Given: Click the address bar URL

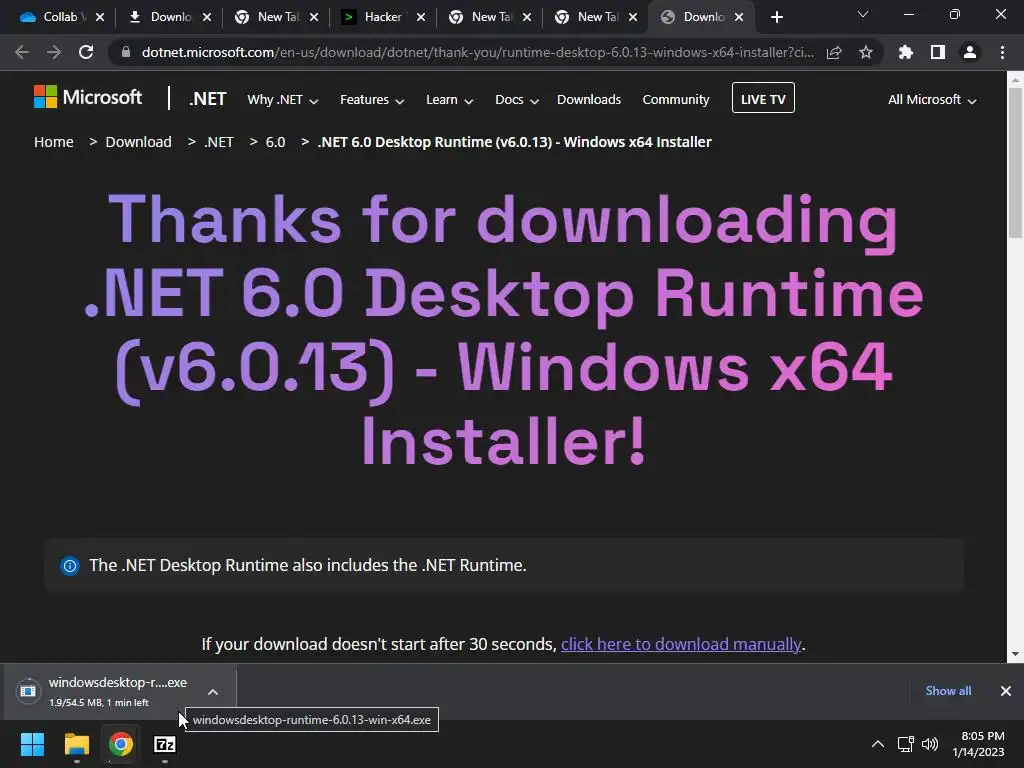Looking at the screenshot, I should click(x=477, y=52).
